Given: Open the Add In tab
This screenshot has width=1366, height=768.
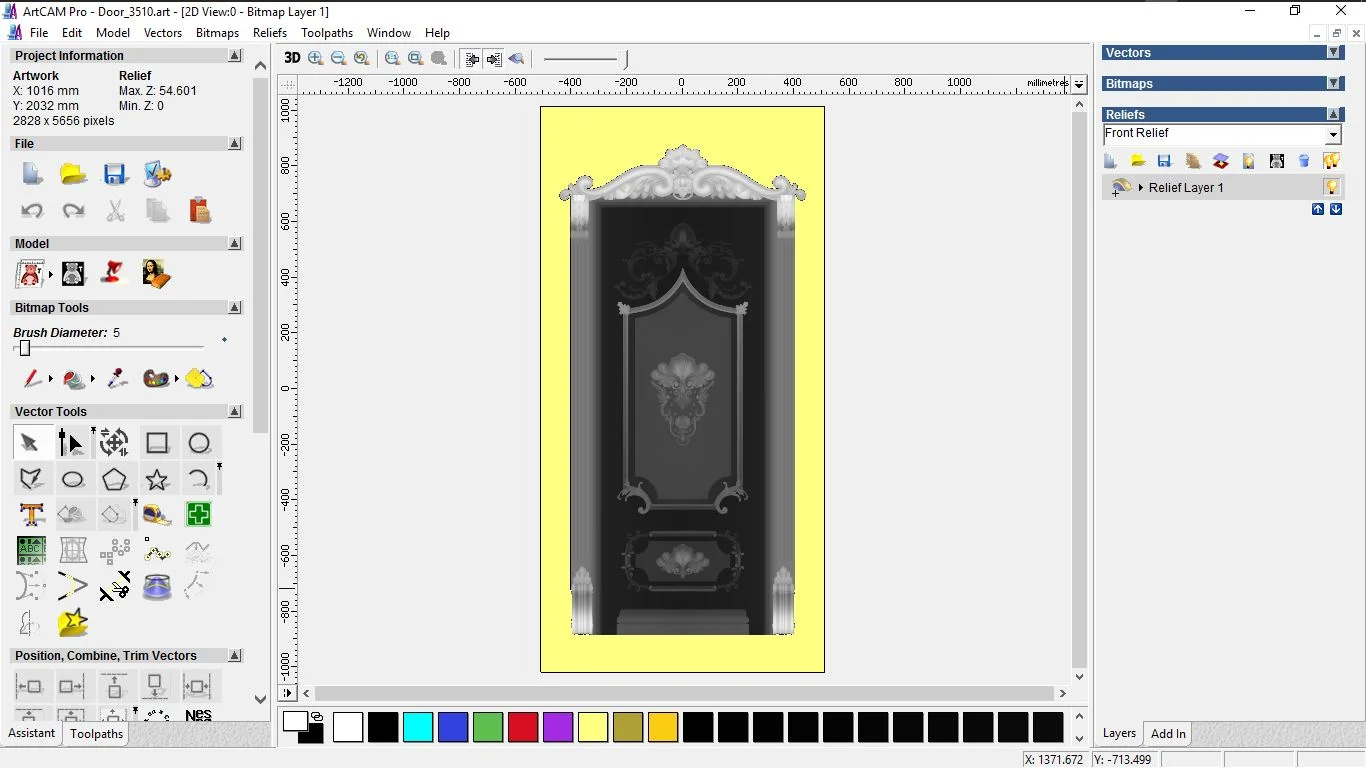Looking at the screenshot, I should point(1168,734).
